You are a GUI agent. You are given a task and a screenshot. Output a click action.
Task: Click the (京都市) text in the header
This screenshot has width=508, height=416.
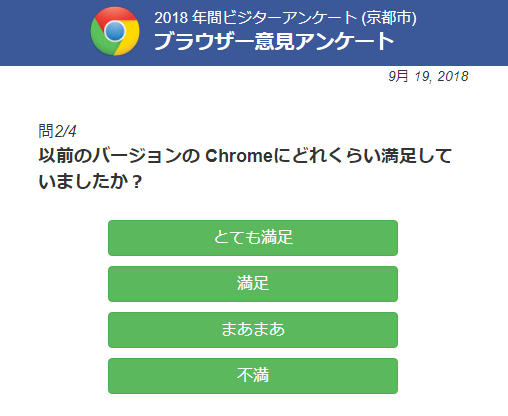[x=389, y=18]
